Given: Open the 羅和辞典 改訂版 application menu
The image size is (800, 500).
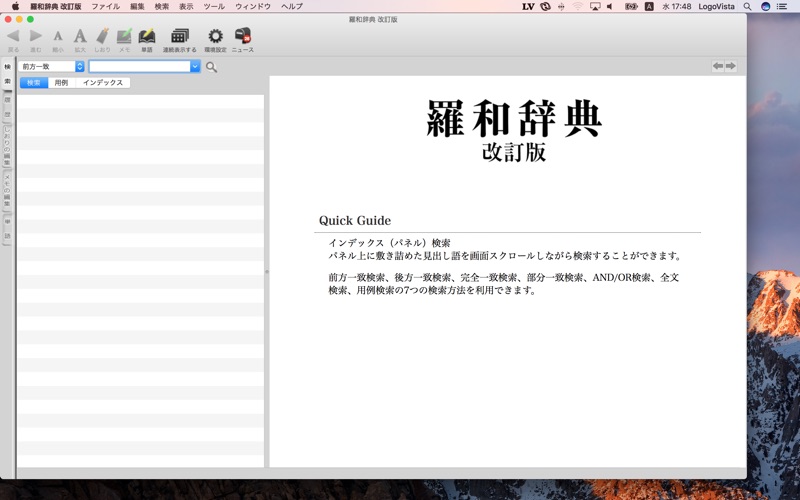Looking at the screenshot, I should (56, 6).
